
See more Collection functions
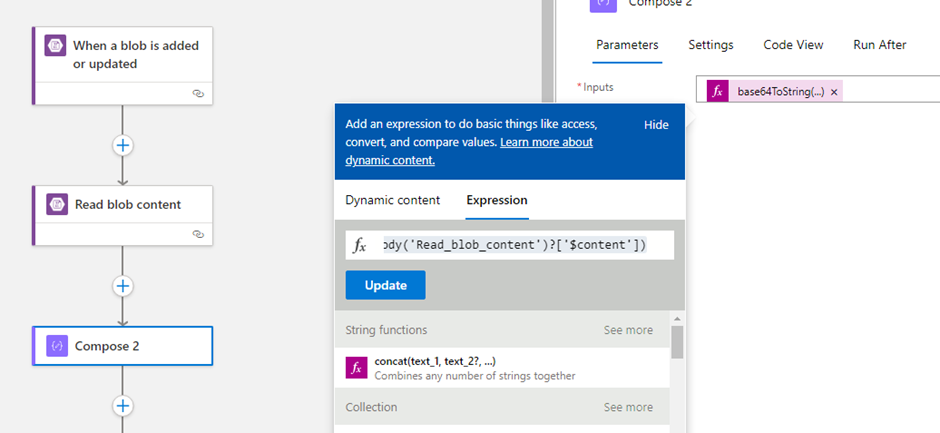[628, 407]
